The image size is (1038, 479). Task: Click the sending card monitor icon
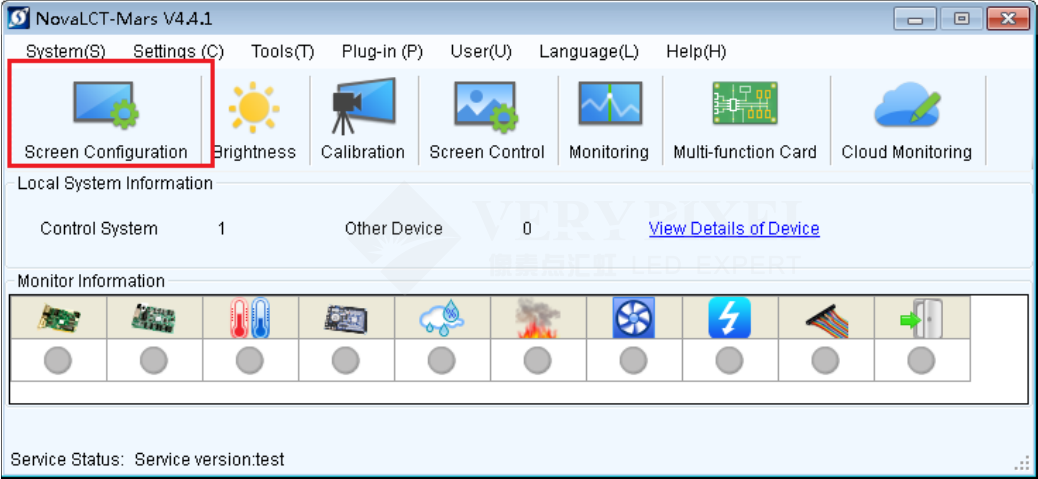(x=58, y=318)
